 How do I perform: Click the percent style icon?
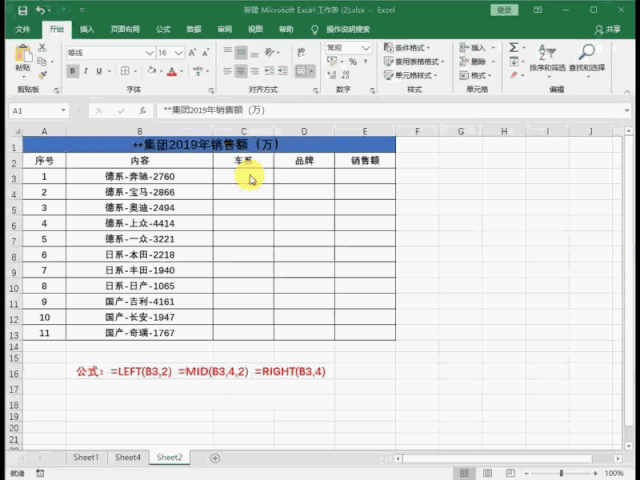[x=353, y=62]
